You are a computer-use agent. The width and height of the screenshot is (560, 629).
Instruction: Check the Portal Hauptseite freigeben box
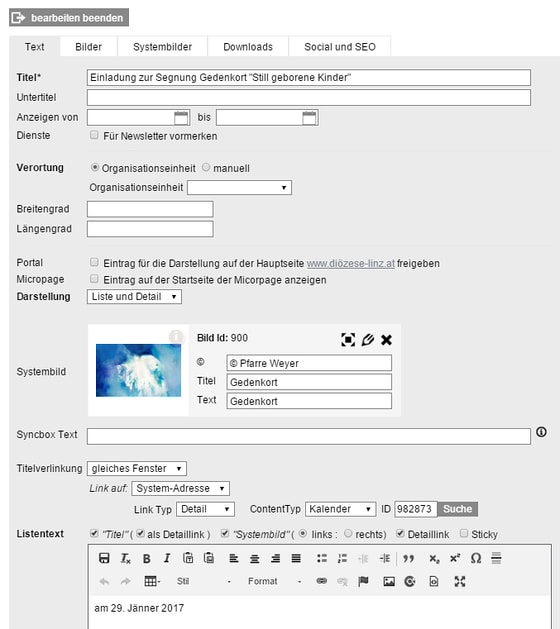pyautogui.click(x=94, y=262)
